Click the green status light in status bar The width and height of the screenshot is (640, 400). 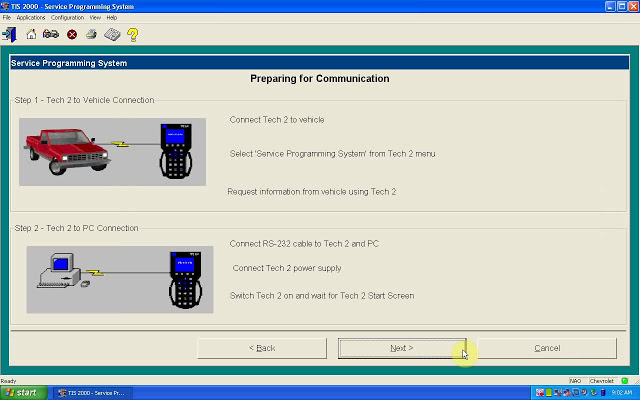pos(624,381)
